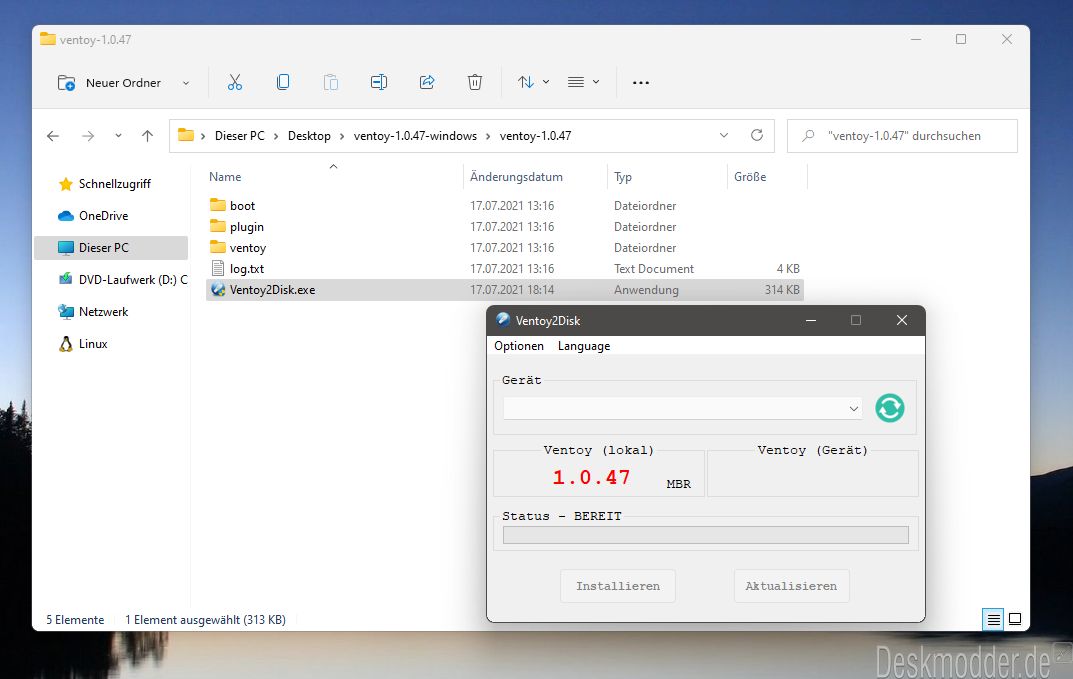Screen dimensions: 1073x679
Task: Click the plugin folder icon
Action: click(218, 226)
